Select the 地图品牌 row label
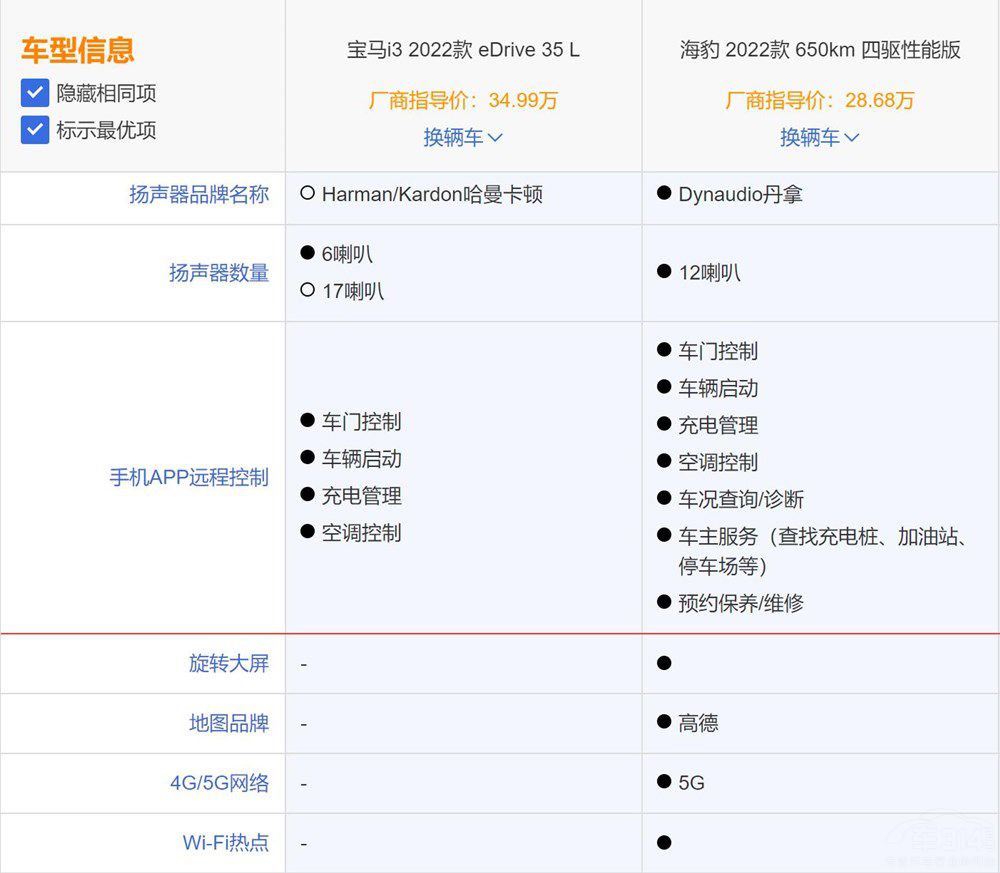This screenshot has width=1000, height=873. click(x=229, y=723)
